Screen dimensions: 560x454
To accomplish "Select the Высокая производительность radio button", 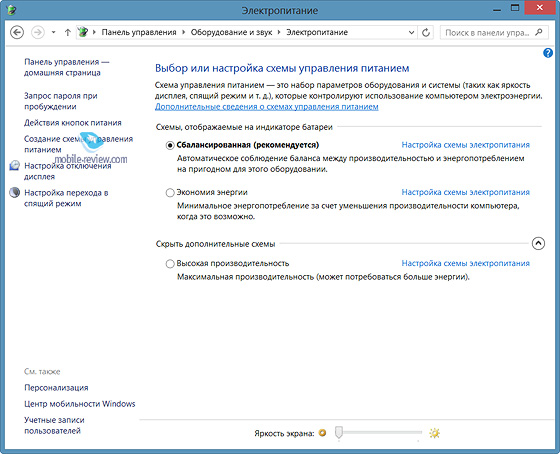I will click(170, 264).
